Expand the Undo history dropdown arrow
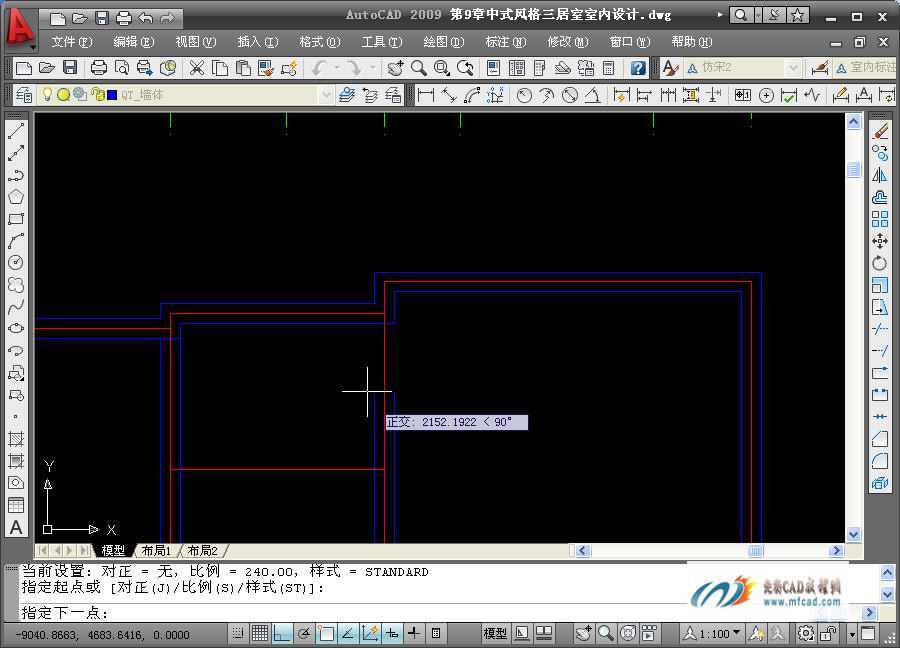The height and width of the screenshot is (648, 900). (337, 68)
